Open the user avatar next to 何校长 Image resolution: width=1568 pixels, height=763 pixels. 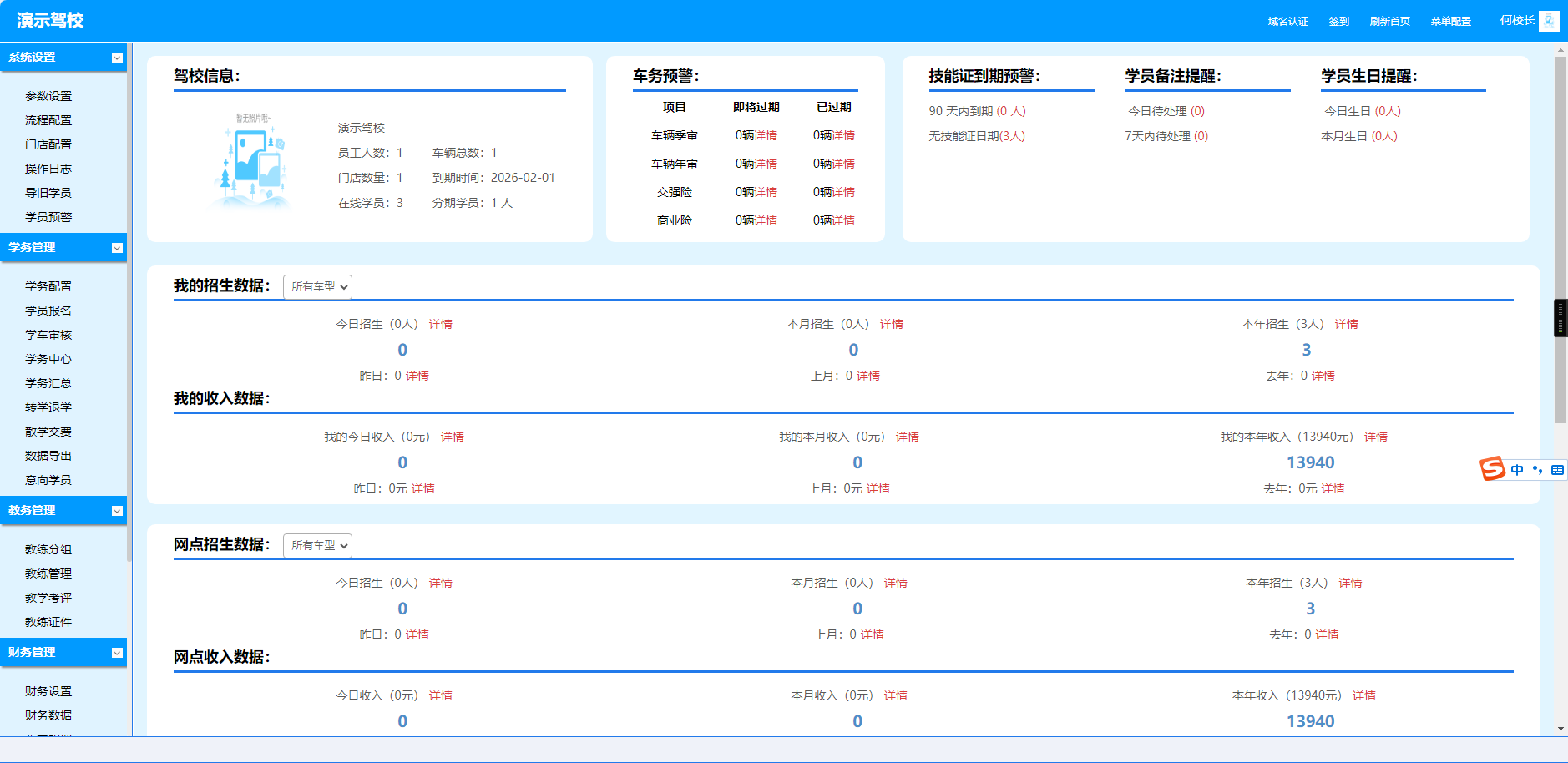tap(1550, 21)
